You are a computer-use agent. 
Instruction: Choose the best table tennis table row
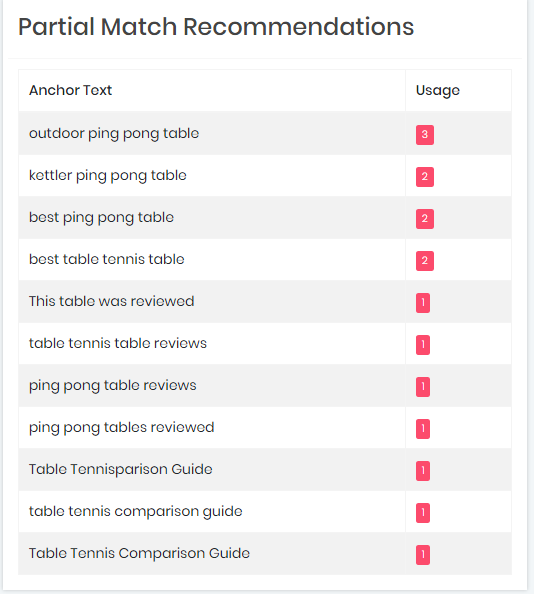pos(265,260)
